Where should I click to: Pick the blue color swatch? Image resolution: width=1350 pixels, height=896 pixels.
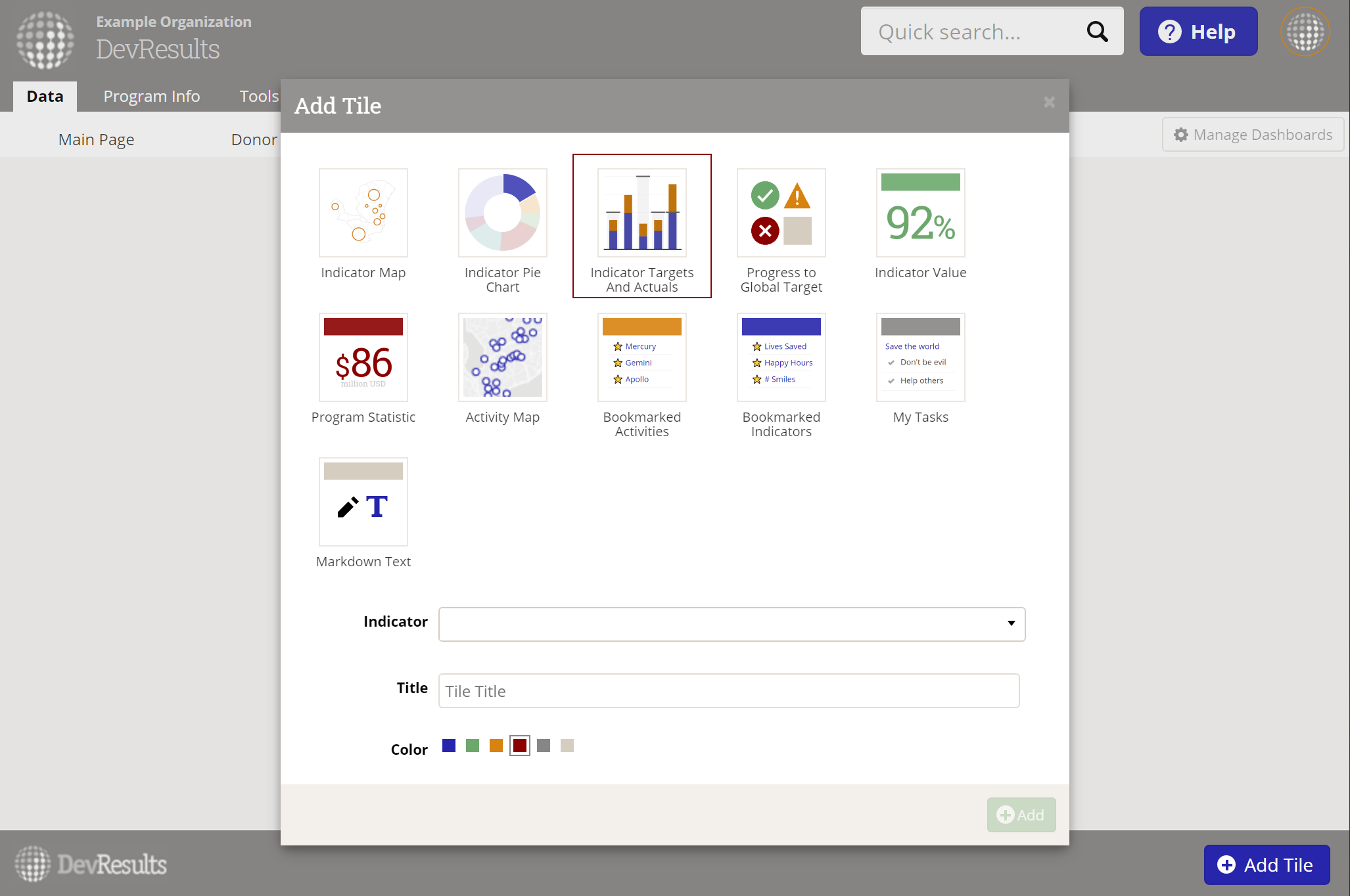[x=449, y=746]
